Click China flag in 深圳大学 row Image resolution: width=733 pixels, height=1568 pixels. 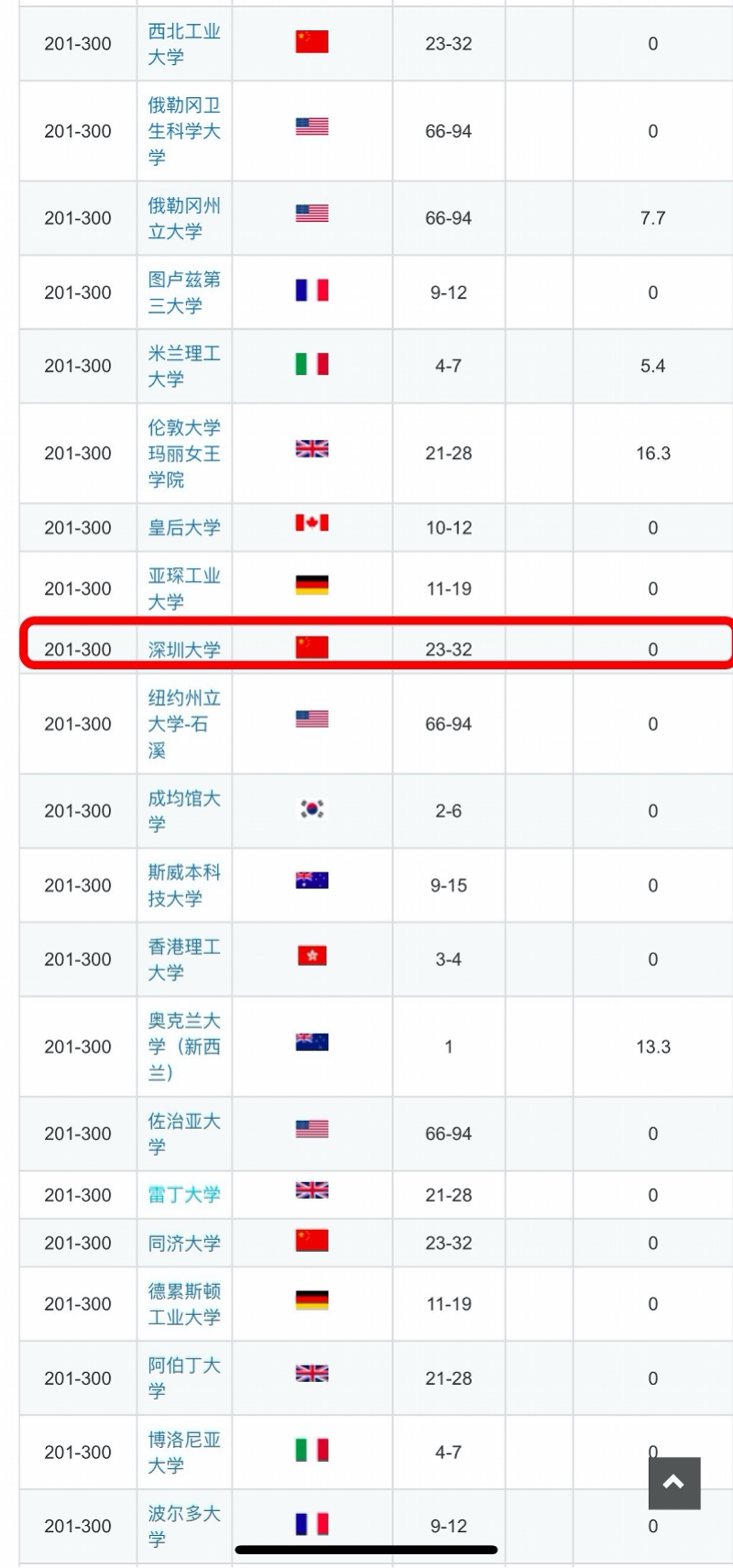pos(312,647)
